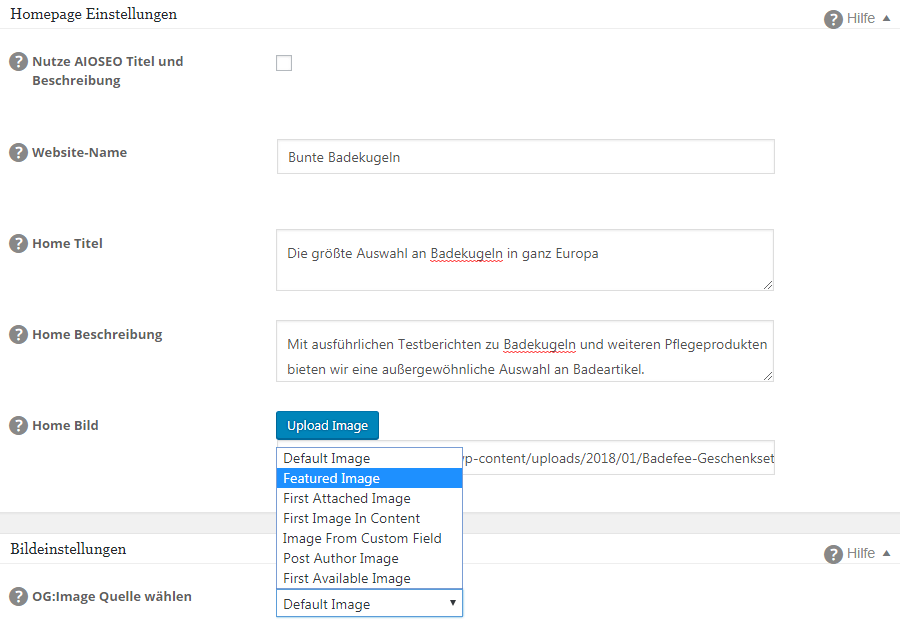Viewport: 900px width, 638px height.
Task: Click help icon next to Home Bild
Action: [18, 425]
